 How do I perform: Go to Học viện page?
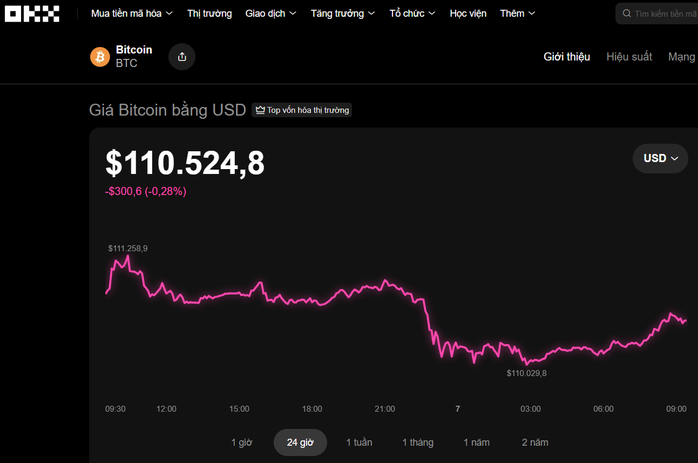point(468,14)
